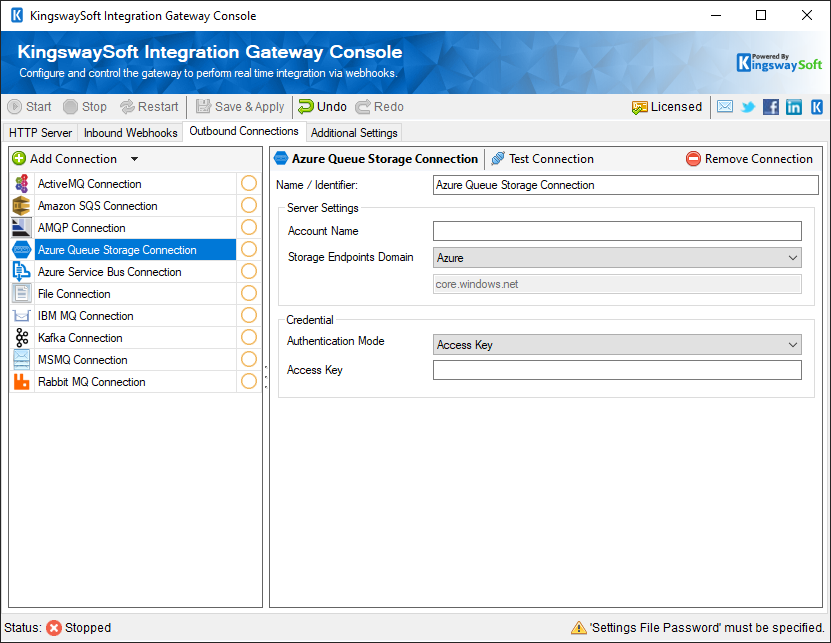
Task: Open the email envelope icon in toolbar
Action: click(724, 107)
